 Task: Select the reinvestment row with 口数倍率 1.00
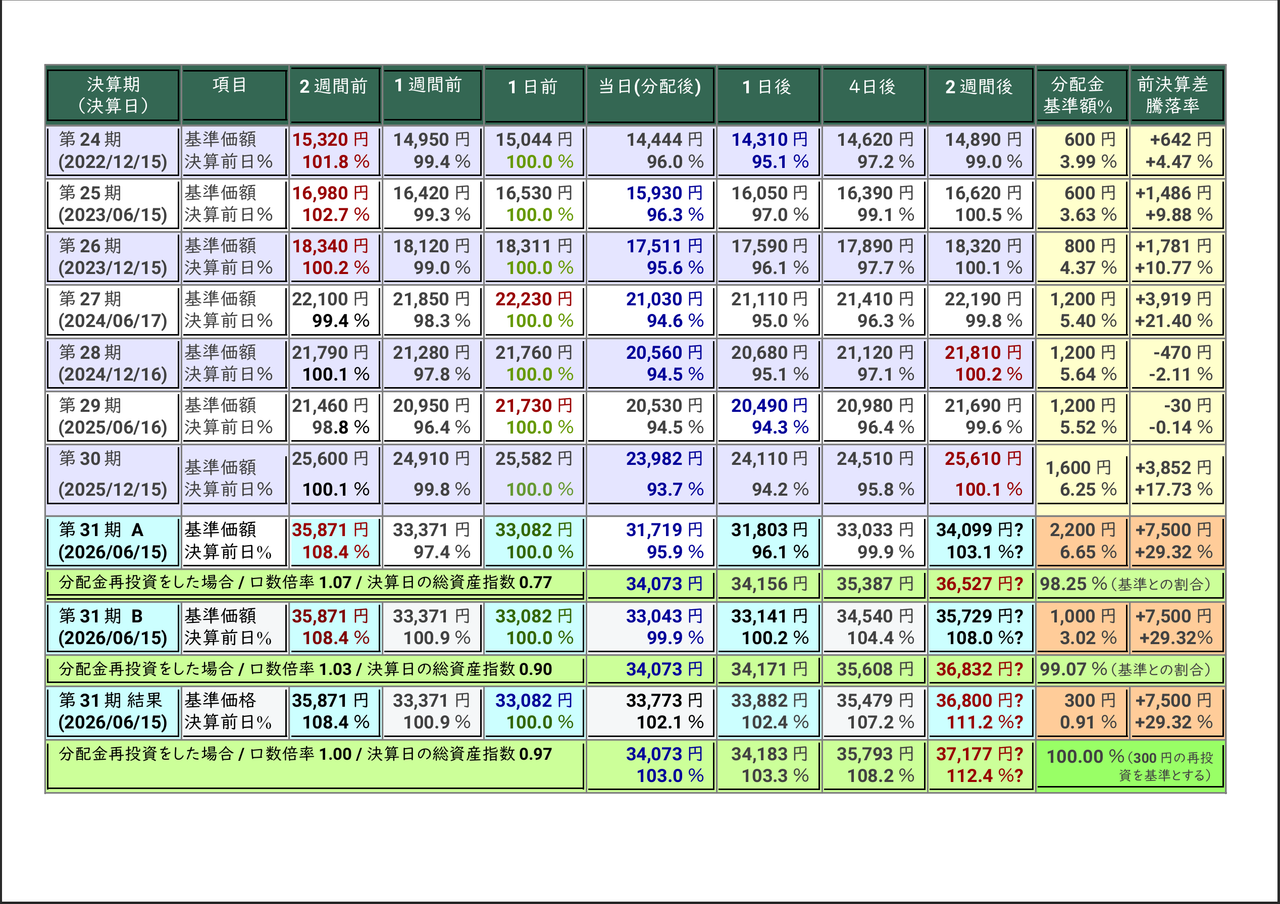315,765
